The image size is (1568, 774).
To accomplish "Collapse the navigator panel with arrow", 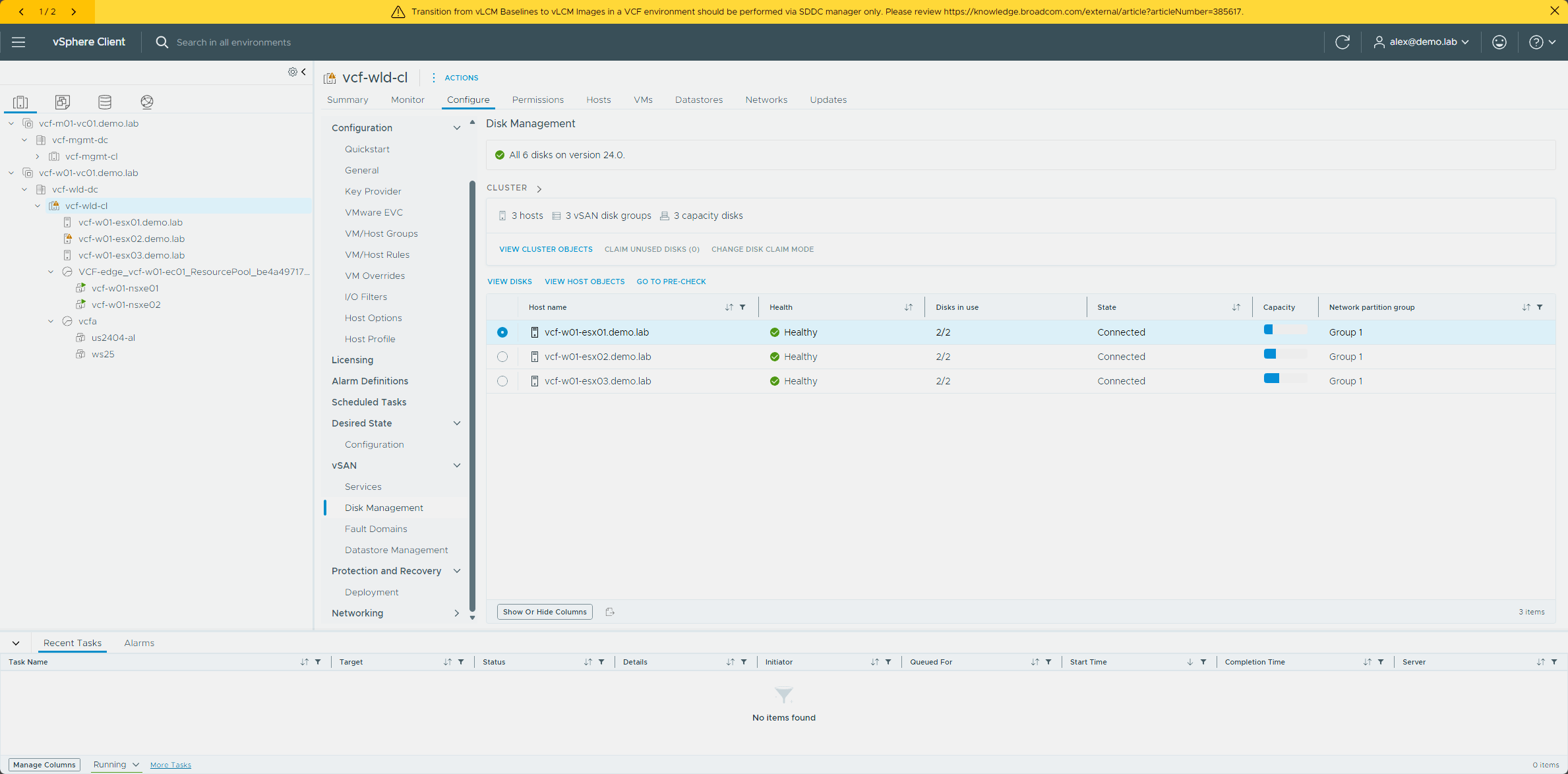I will 304,72.
